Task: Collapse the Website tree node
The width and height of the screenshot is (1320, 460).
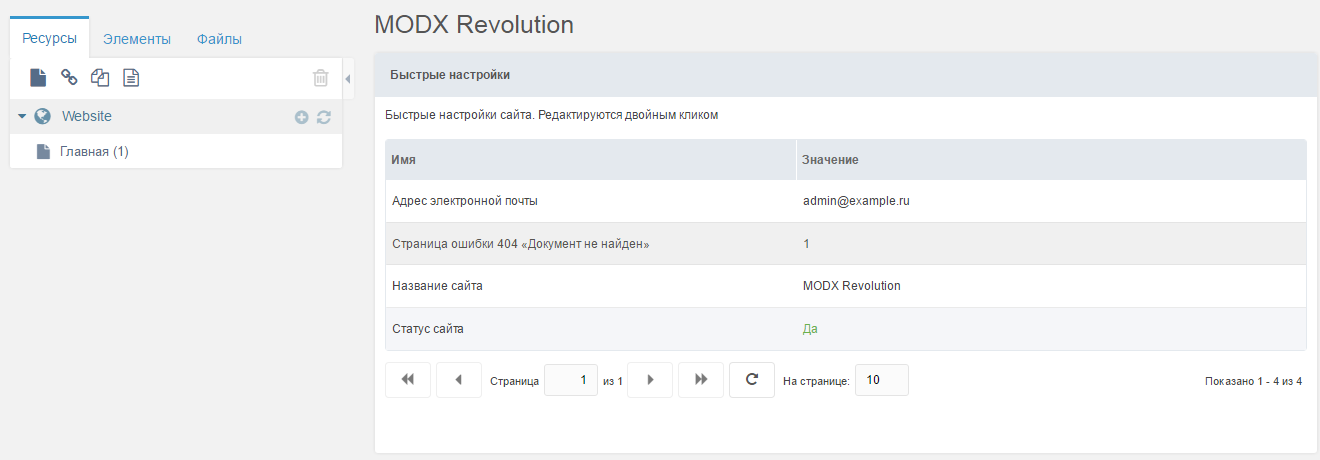Action: (22, 116)
